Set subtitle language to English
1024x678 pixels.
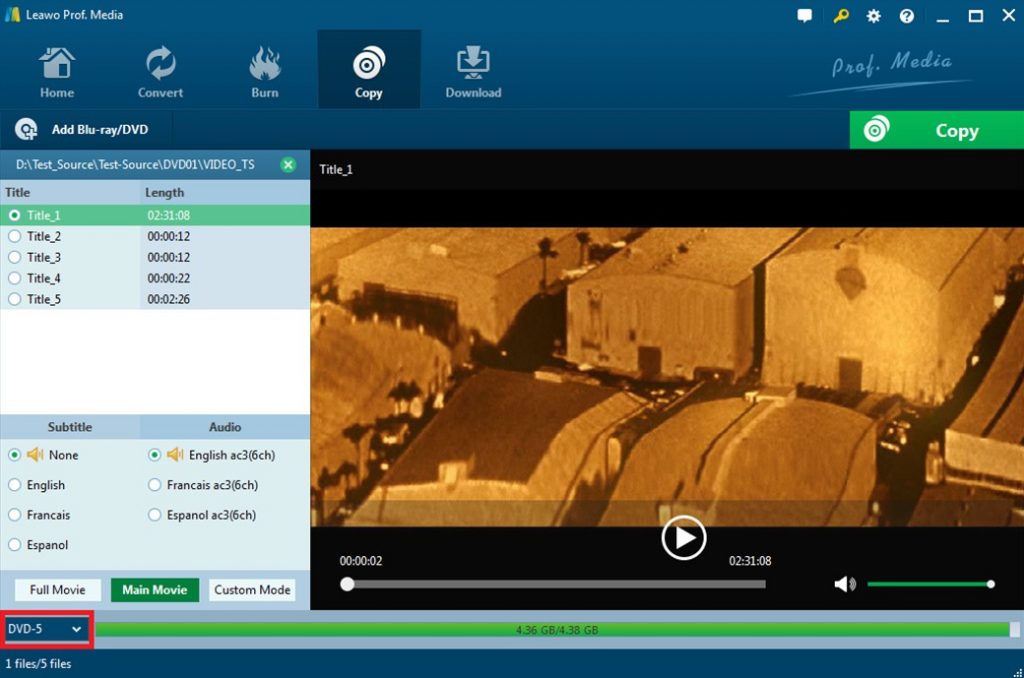pyautogui.click(x=14, y=485)
